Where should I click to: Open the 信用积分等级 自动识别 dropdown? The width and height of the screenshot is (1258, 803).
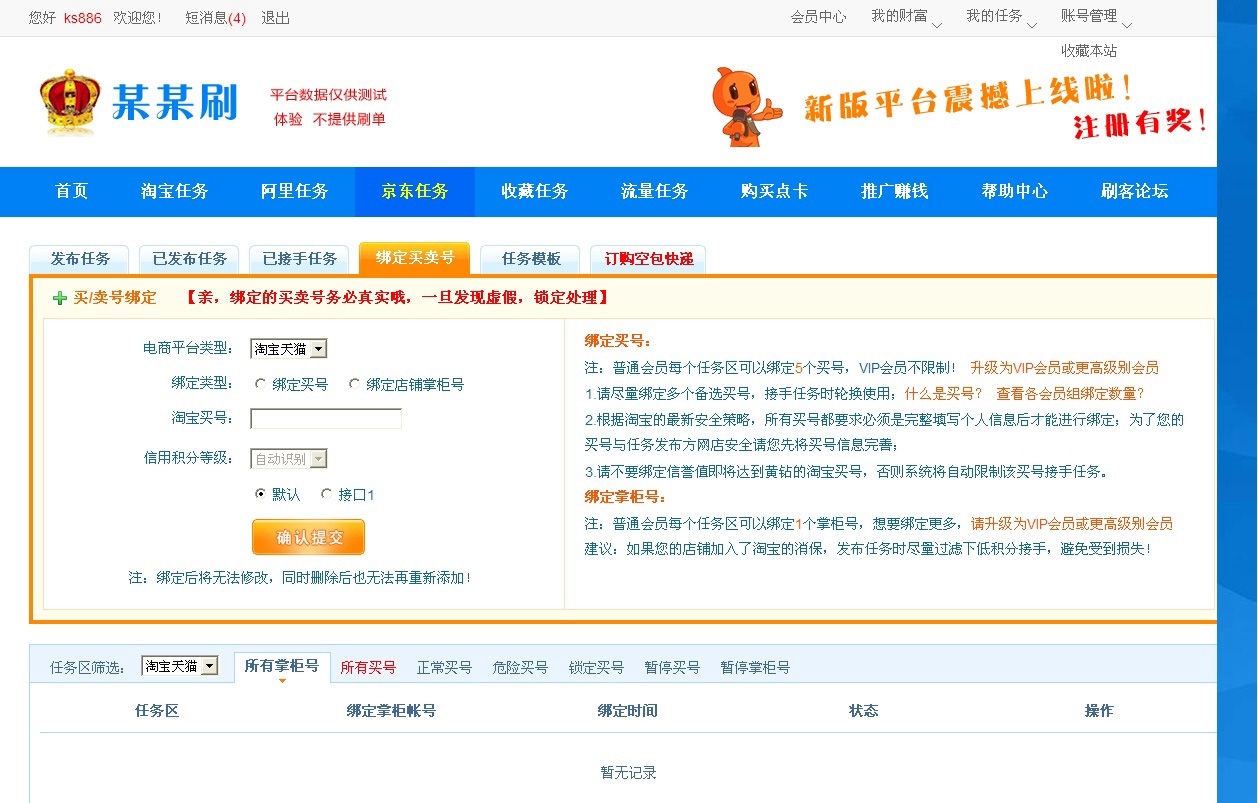(288, 459)
